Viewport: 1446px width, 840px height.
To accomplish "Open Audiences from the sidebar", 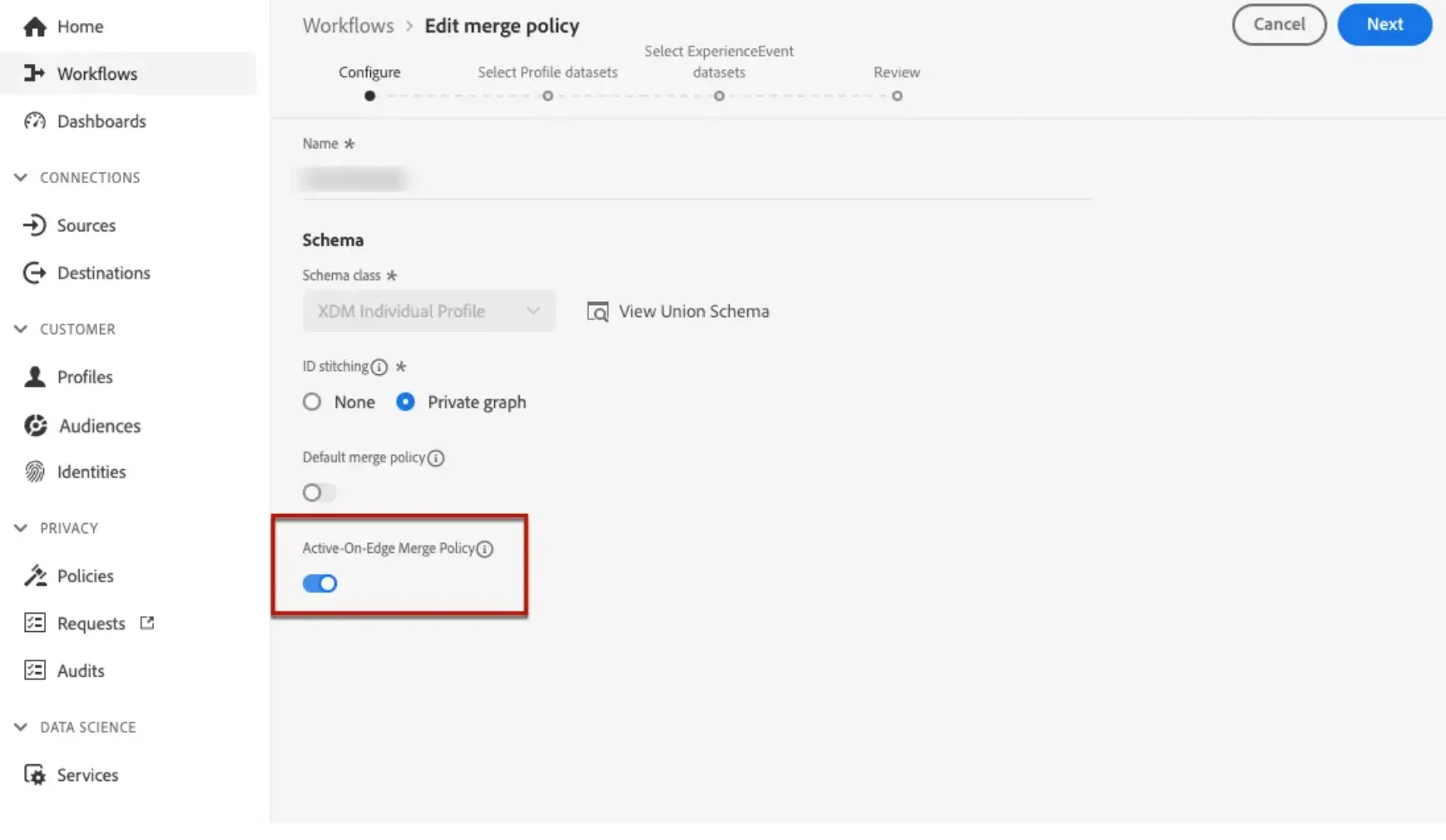I will coord(100,426).
